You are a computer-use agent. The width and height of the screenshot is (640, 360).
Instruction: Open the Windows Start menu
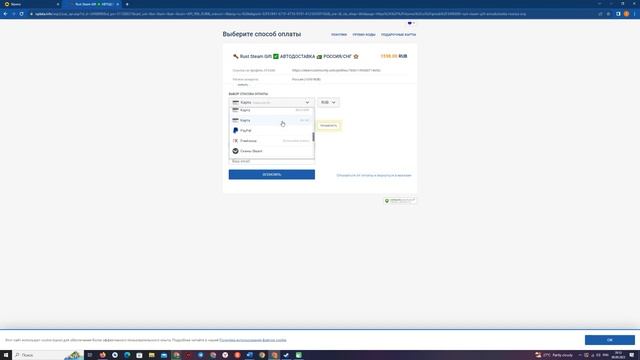(x=6, y=355)
